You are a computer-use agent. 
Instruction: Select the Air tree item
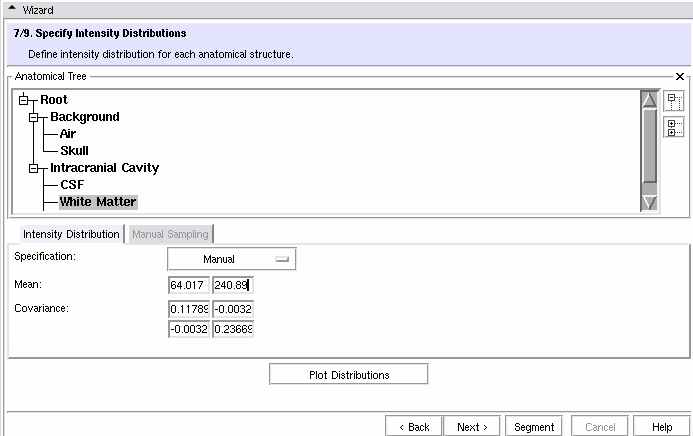[x=67, y=134]
